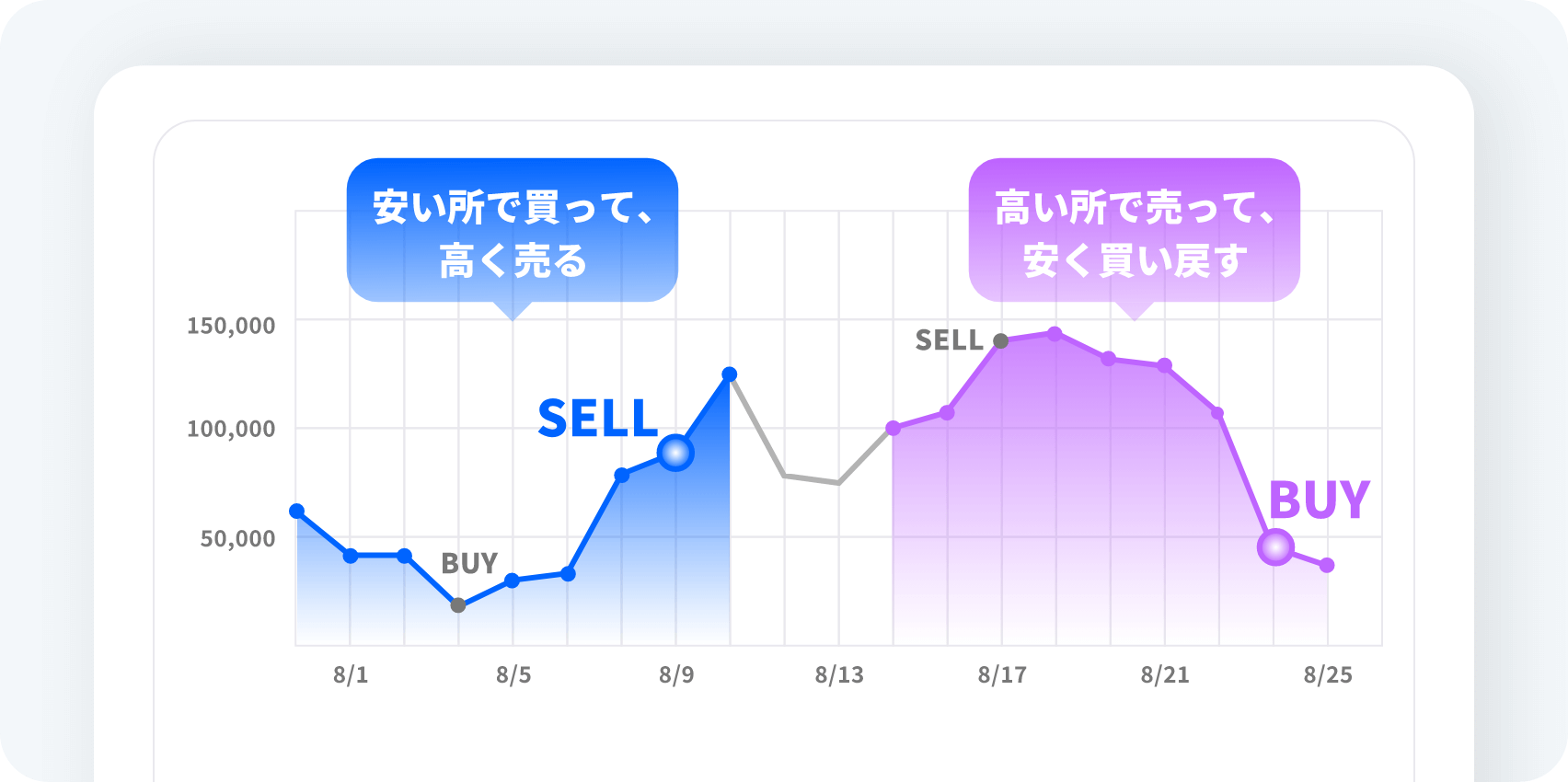Image resolution: width=1568 pixels, height=782 pixels.
Task: Click the final purple data point
Action: coord(1327,565)
